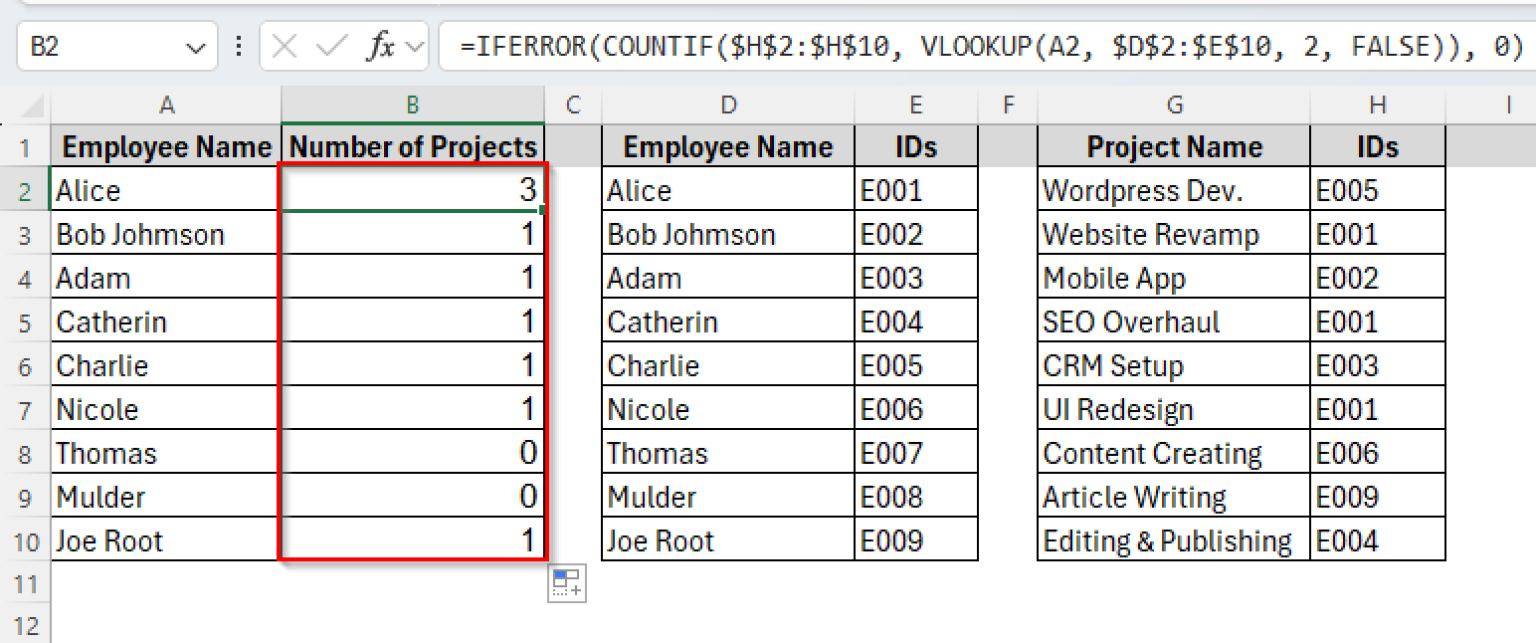Click the fill handle on cell B2
This screenshot has width=1536, height=643.
click(x=544, y=209)
